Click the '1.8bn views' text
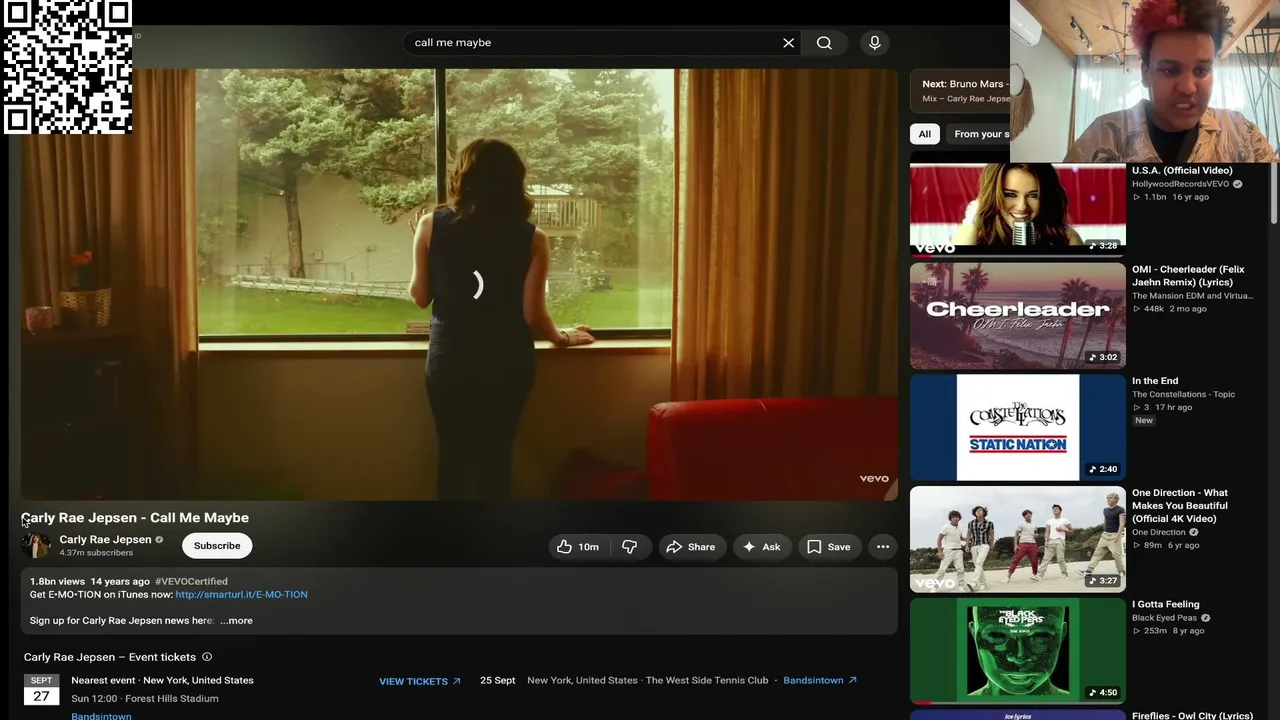 point(57,581)
